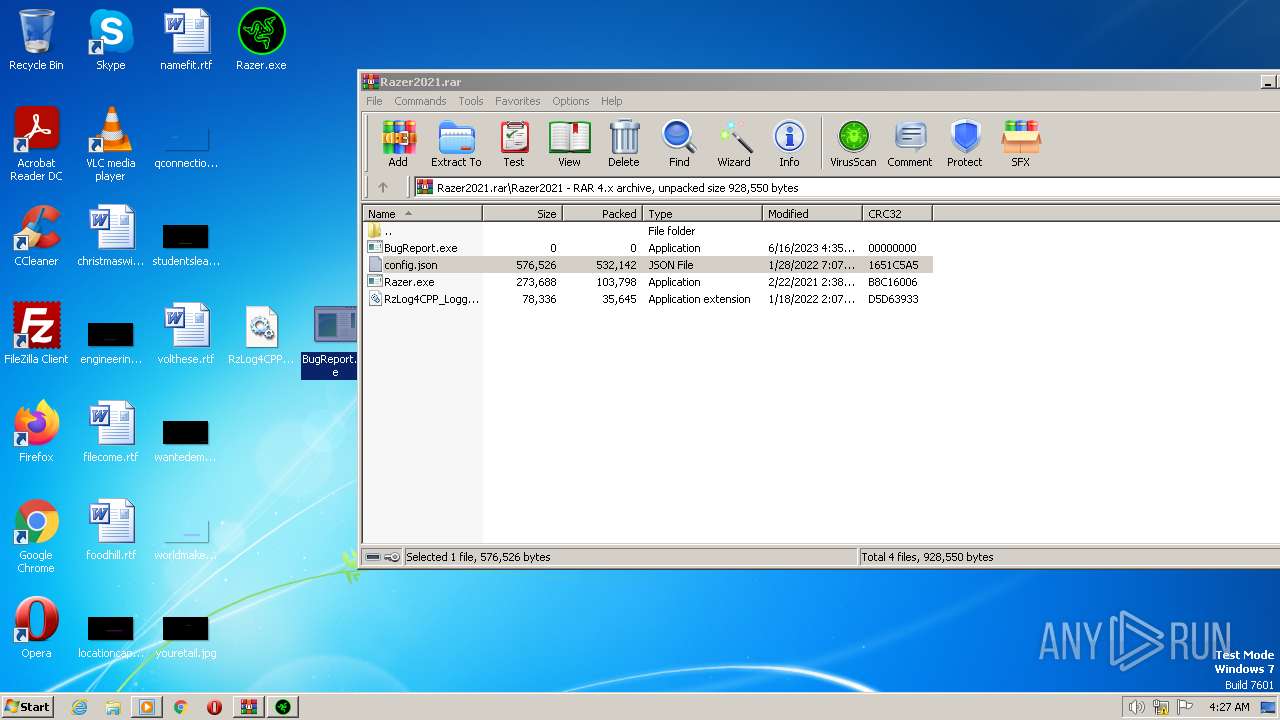
Task: Select the Acrobat Reader DC shortcut
Action: click(x=36, y=144)
